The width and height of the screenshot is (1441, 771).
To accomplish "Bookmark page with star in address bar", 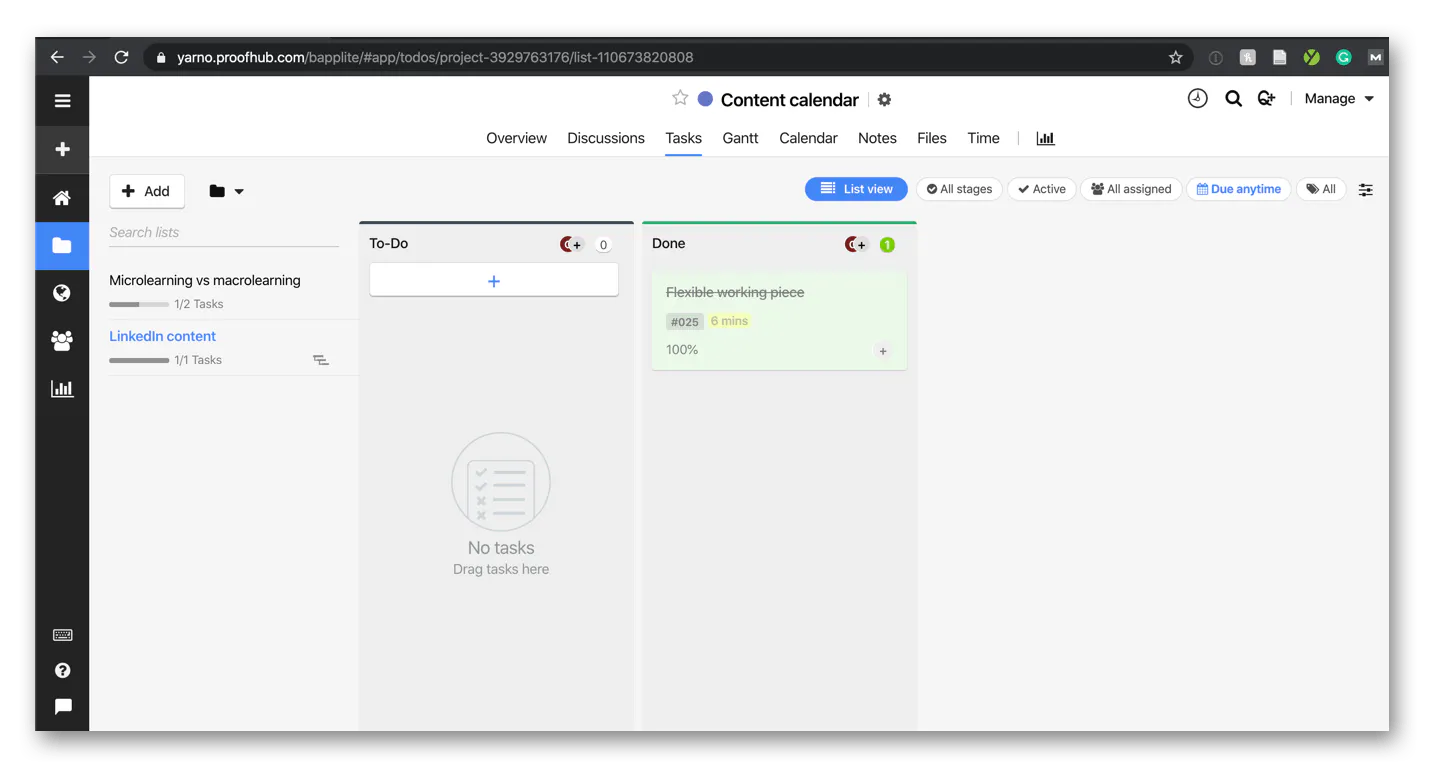I will (1176, 57).
